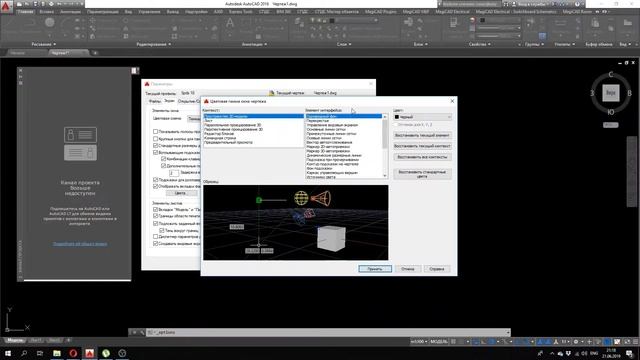The width and height of the screenshot is (640, 360).
Task: Click the ViewCube top face
Action: [x=610, y=93]
